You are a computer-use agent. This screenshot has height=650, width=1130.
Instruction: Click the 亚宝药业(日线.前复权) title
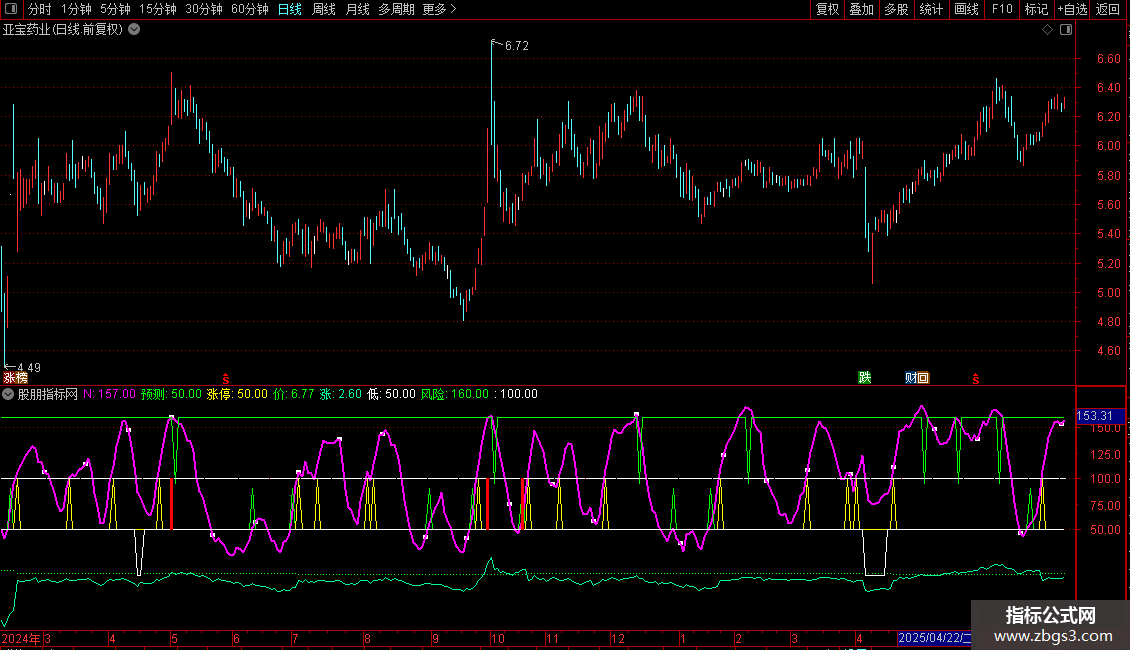63,30
